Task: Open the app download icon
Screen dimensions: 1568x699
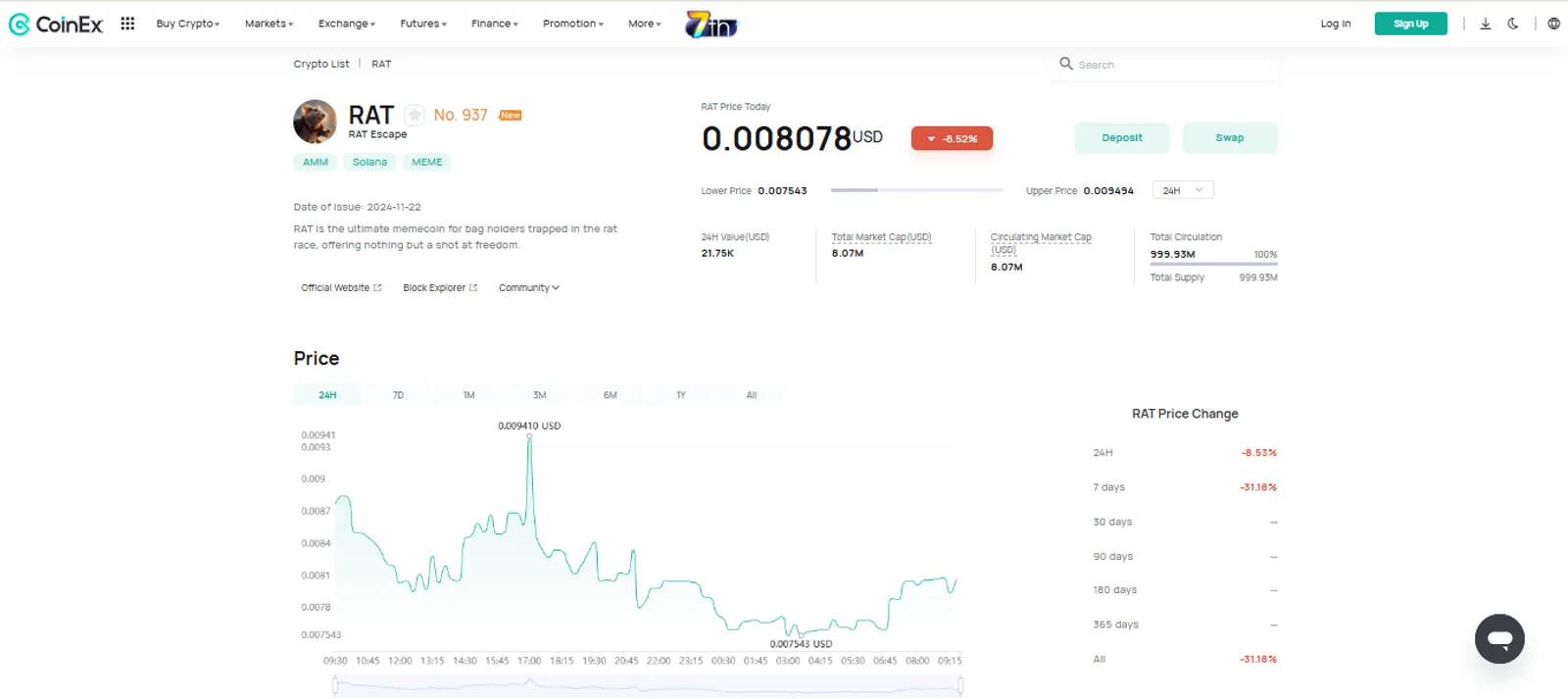Action: (1486, 24)
